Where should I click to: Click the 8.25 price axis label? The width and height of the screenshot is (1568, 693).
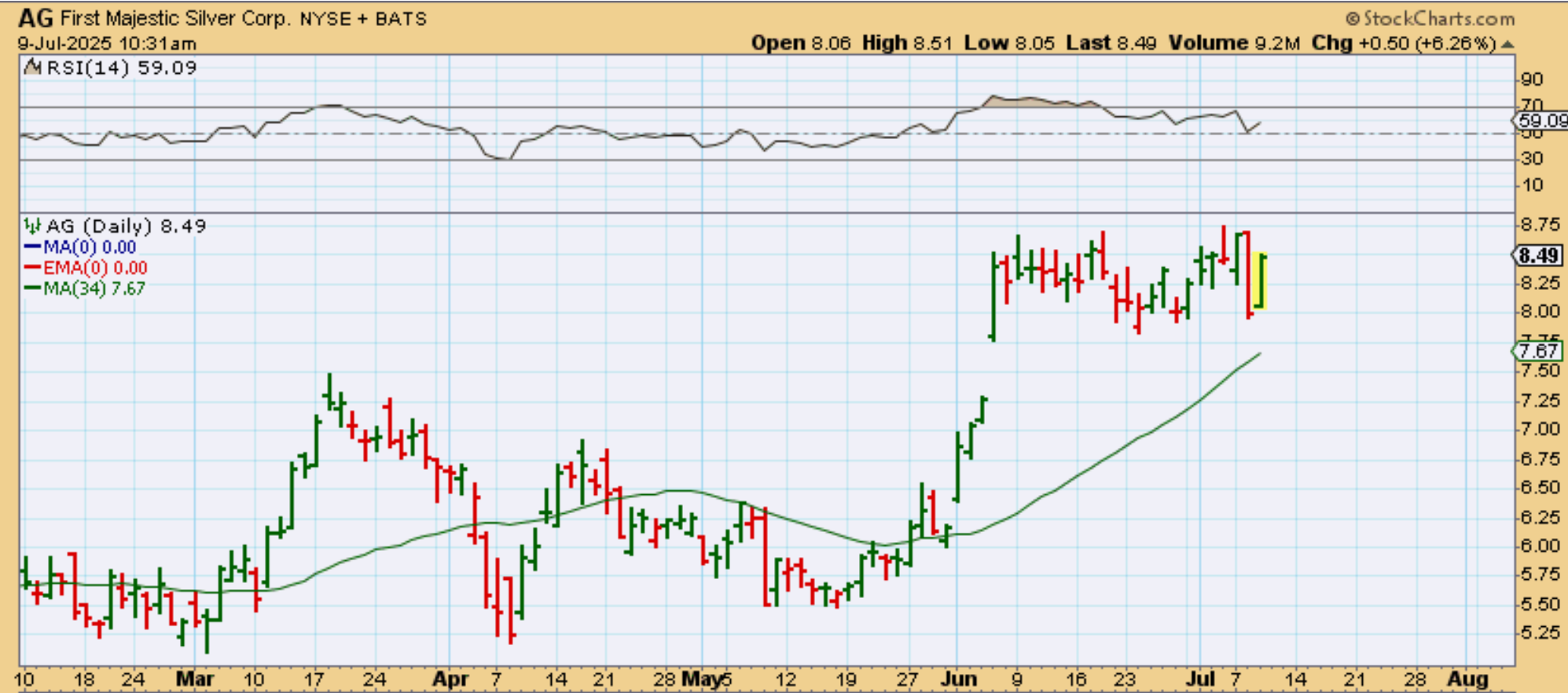(1539, 283)
